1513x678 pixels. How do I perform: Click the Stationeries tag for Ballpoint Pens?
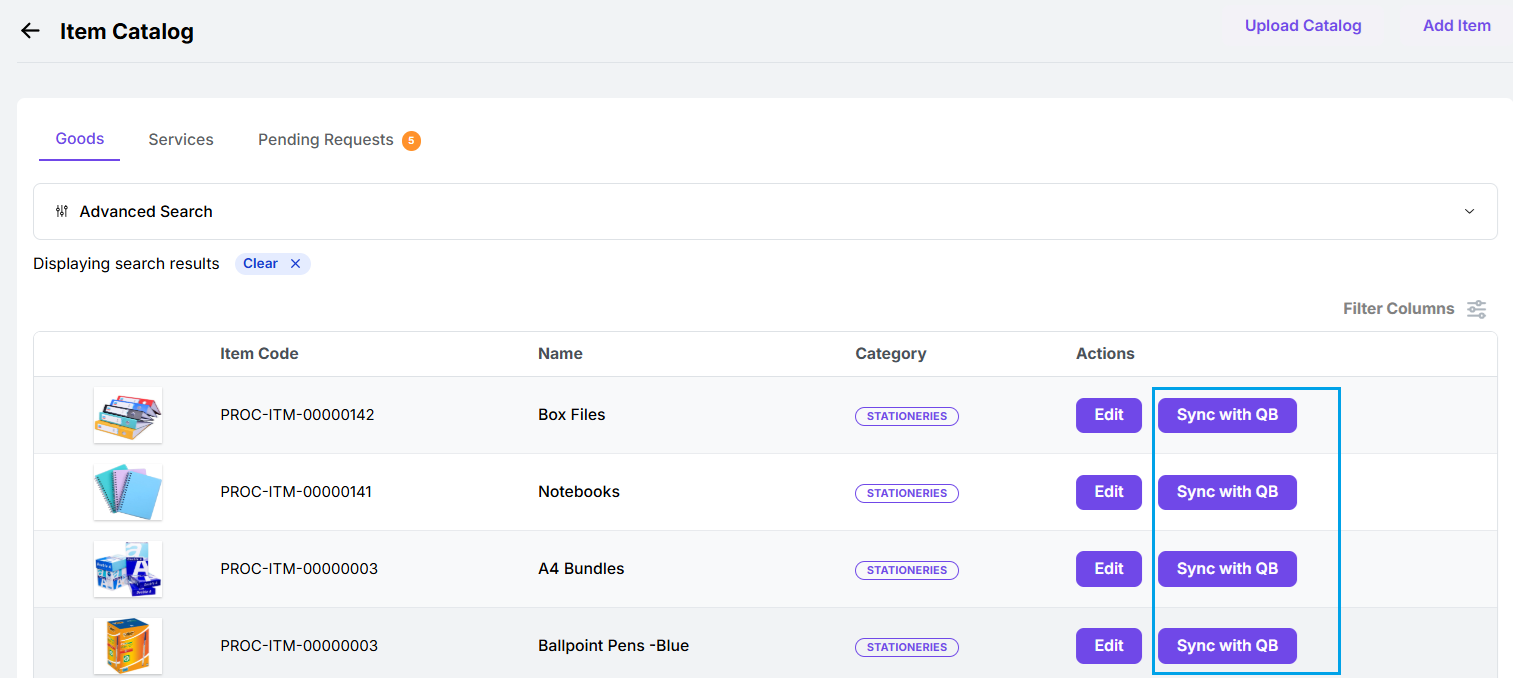click(907, 647)
